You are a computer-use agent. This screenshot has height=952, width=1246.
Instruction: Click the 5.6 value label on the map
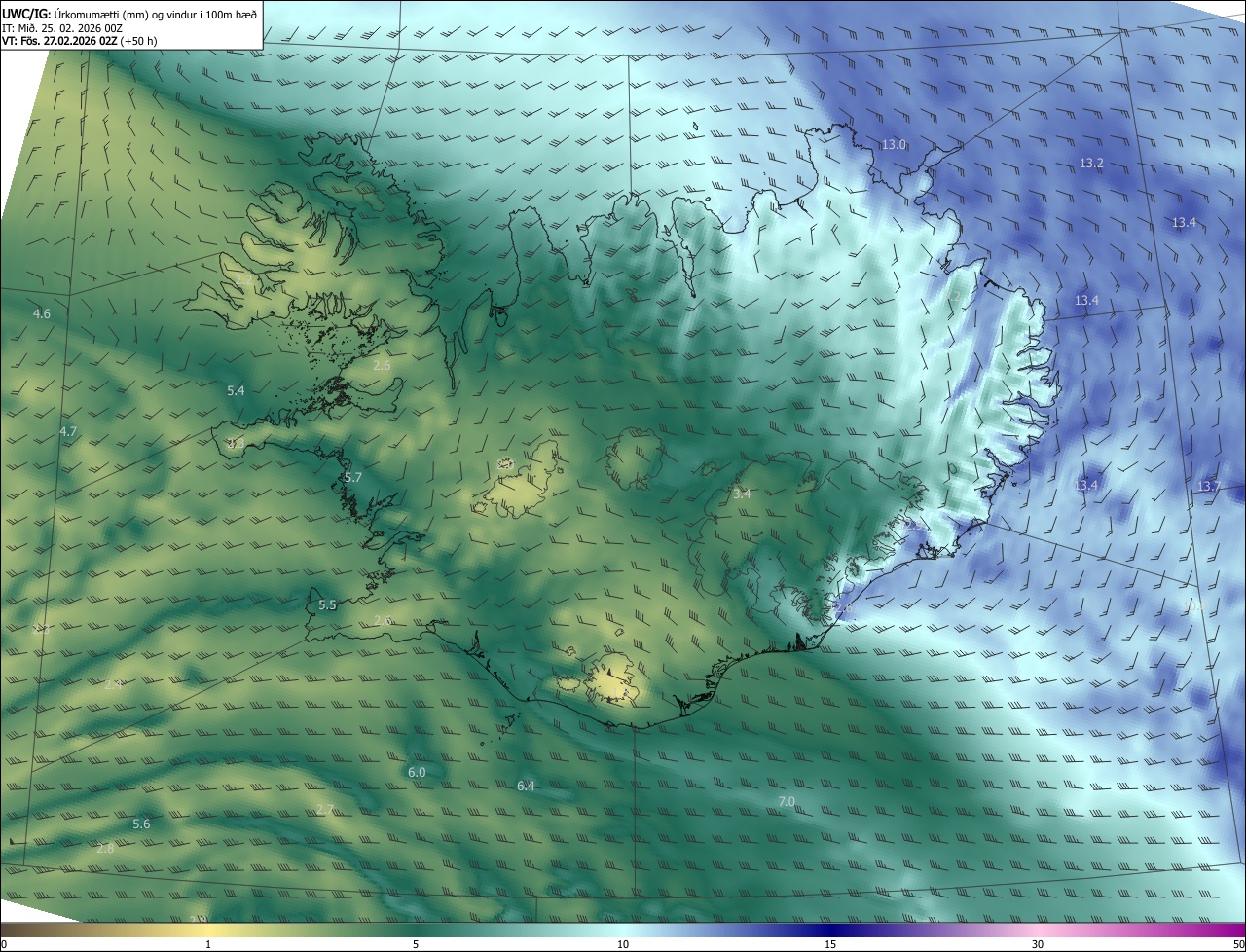(141, 824)
